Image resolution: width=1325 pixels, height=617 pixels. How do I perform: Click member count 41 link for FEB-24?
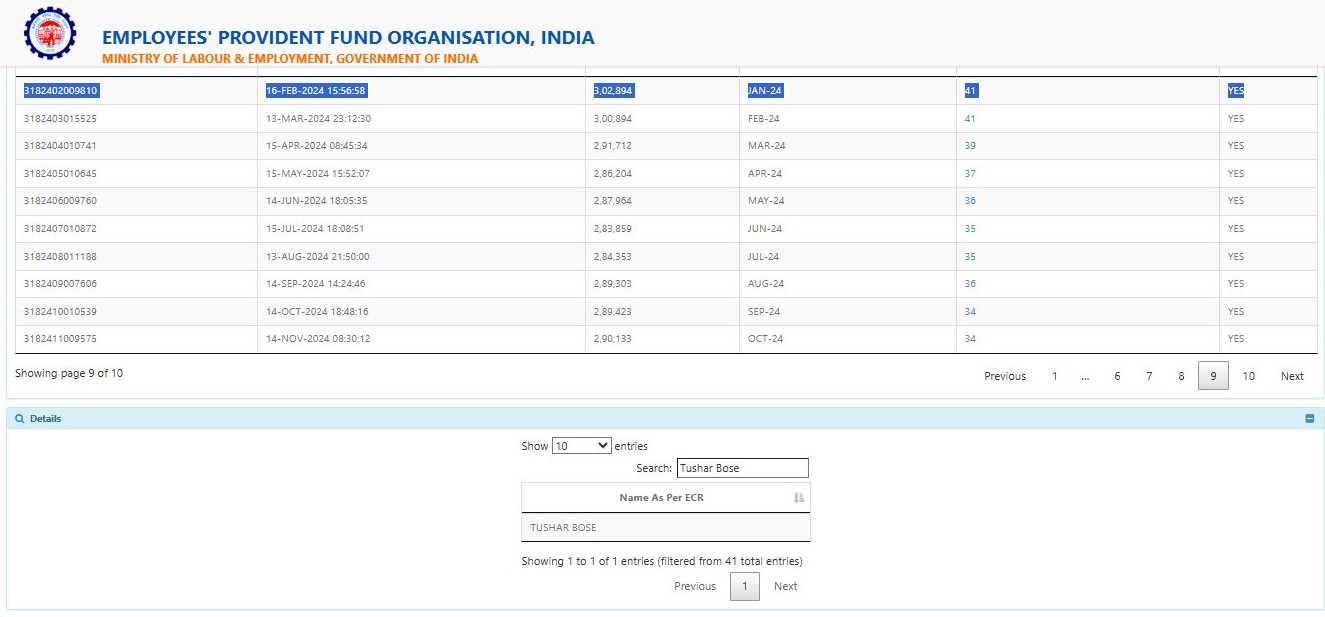click(x=970, y=119)
